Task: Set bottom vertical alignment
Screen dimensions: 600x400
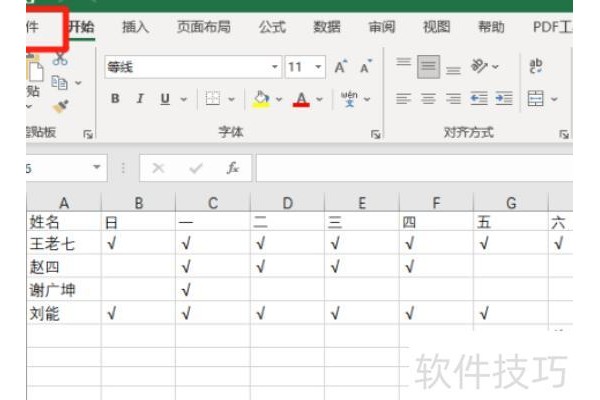Action: [x=453, y=70]
